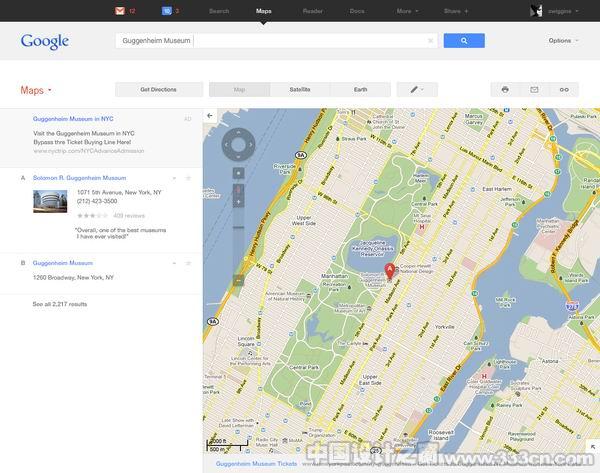600x473 pixels.
Task: Open the Guggenheim Museum in NYC ad link
Action: click(x=73, y=119)
